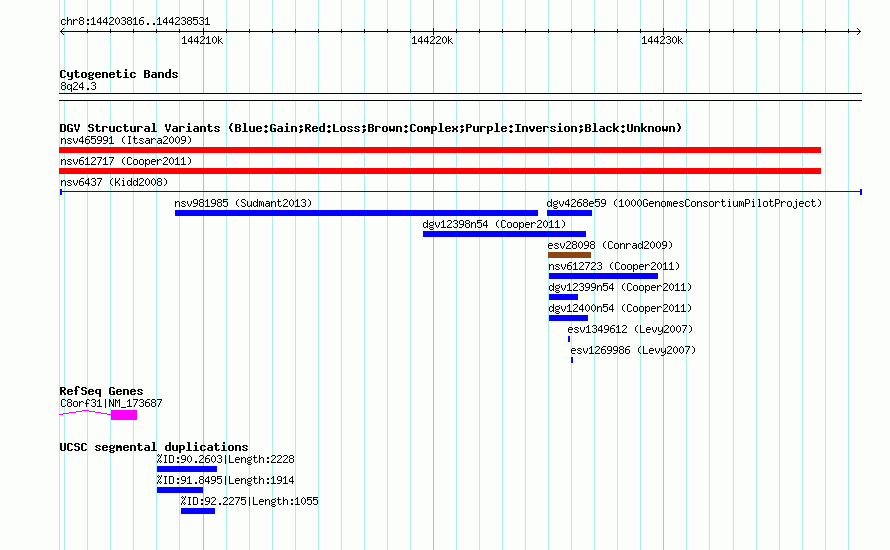Click the esv28098 (Conrad2009) label
The image size is (890, 550).
tap(610, 245)
